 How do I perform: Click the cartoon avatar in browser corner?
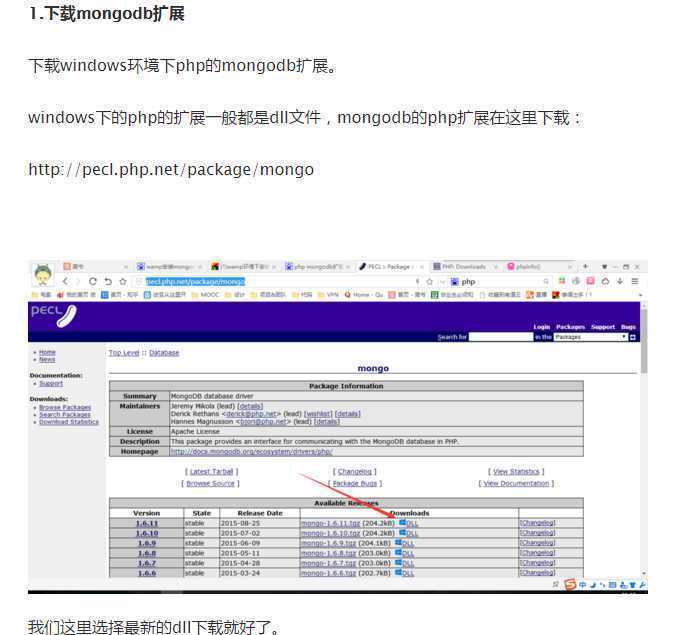tap(43, 275)
